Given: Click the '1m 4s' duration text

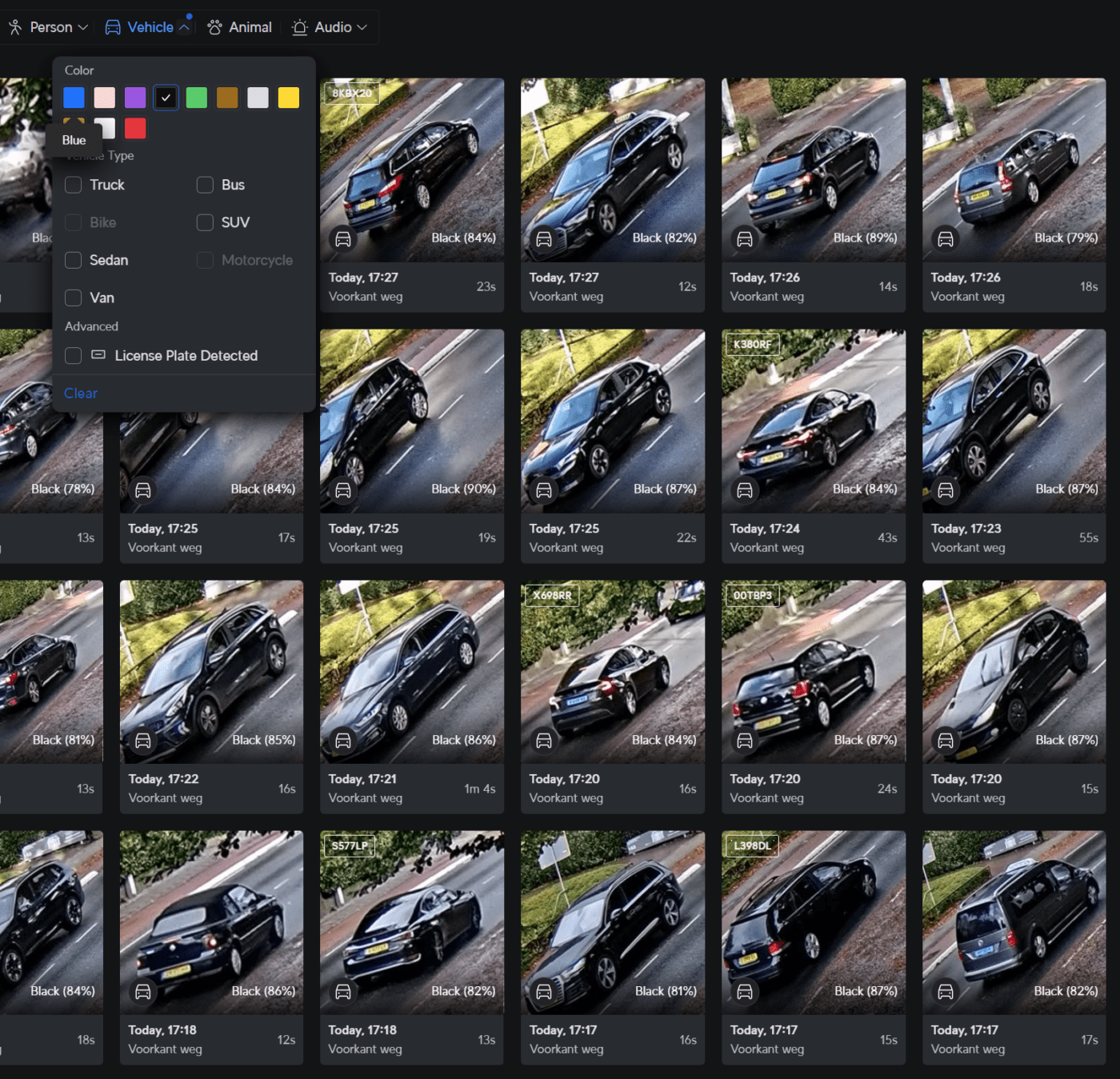Looking at the screenshot, I should [x=480, y=789].
